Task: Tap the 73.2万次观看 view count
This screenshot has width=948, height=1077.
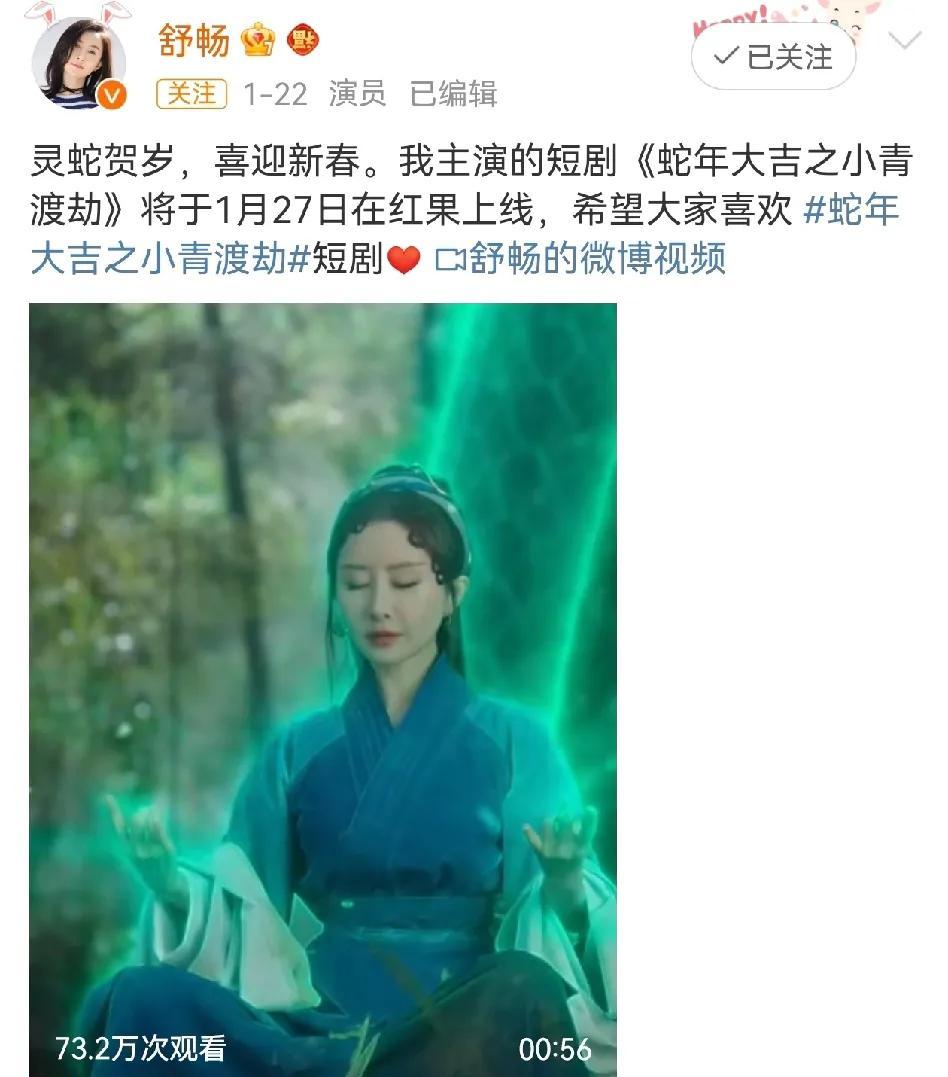Action: click(141, 1048)
